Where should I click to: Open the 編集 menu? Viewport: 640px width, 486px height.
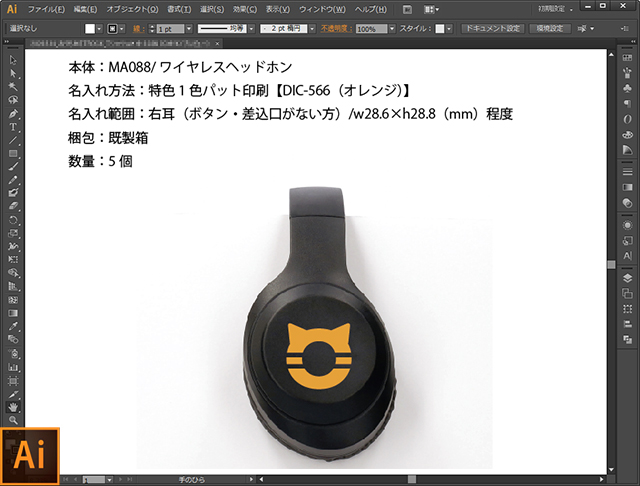pos(85,9)
